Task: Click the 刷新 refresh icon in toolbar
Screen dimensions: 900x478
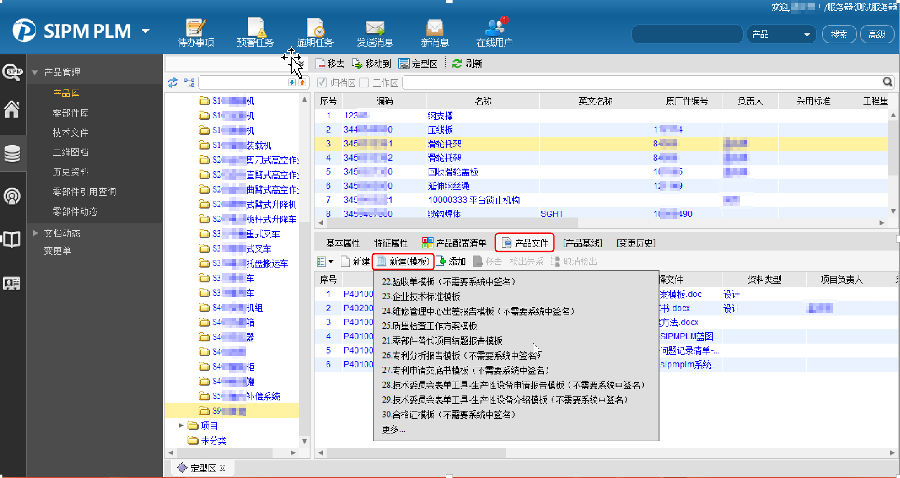Action: click(x=457, y=63)
